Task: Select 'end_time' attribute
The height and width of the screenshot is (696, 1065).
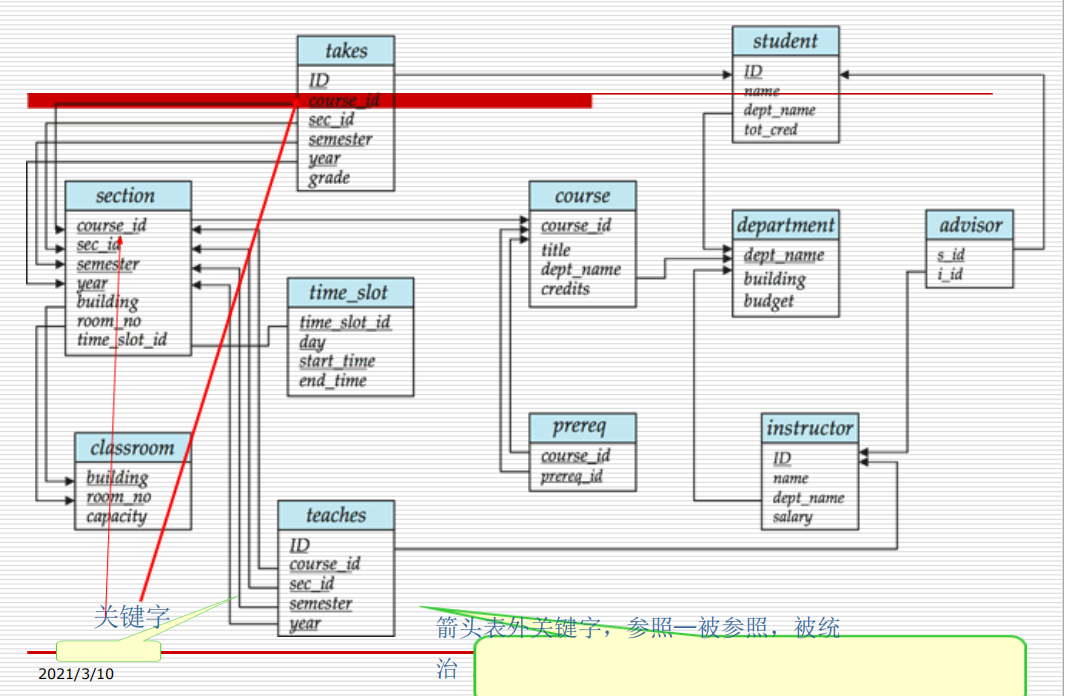Action: coord(332,381)
